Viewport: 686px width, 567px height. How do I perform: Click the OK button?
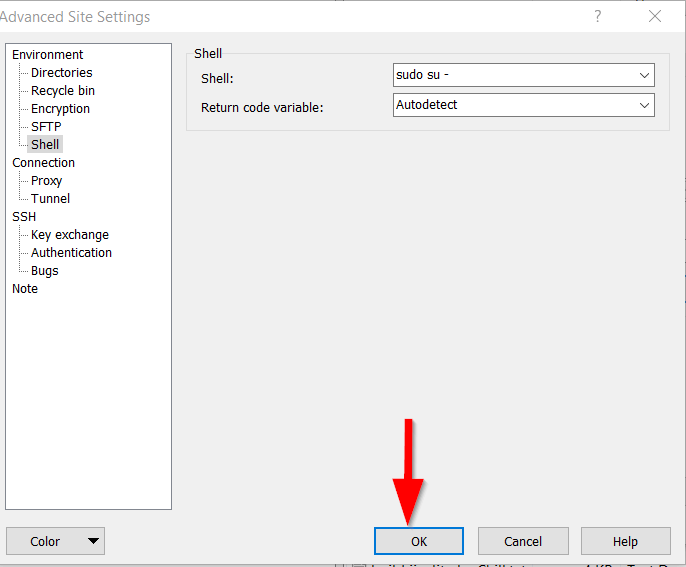(x=418, y=541)
